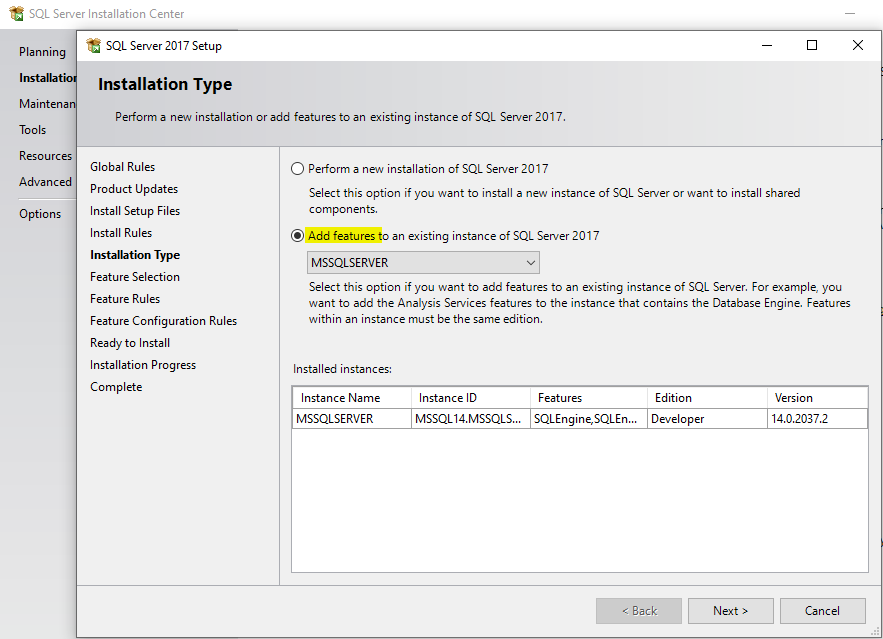Open Planning in Installation Center sidebar

(x=42, y=52)
